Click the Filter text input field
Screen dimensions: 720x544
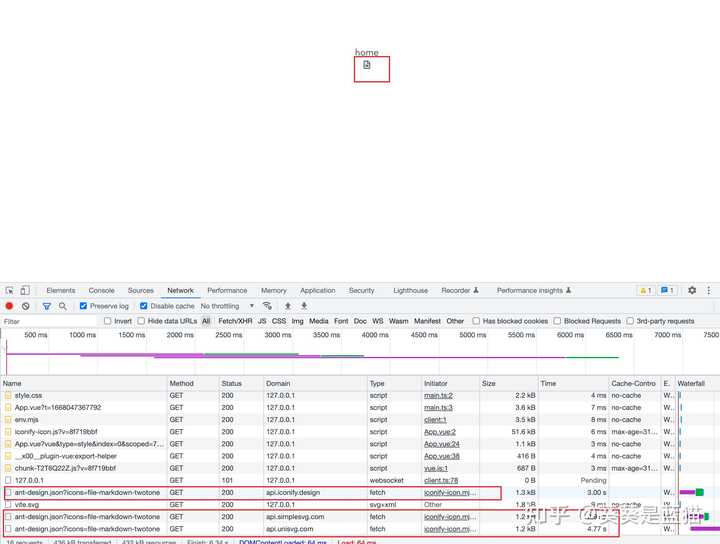(x=50, y=321)
